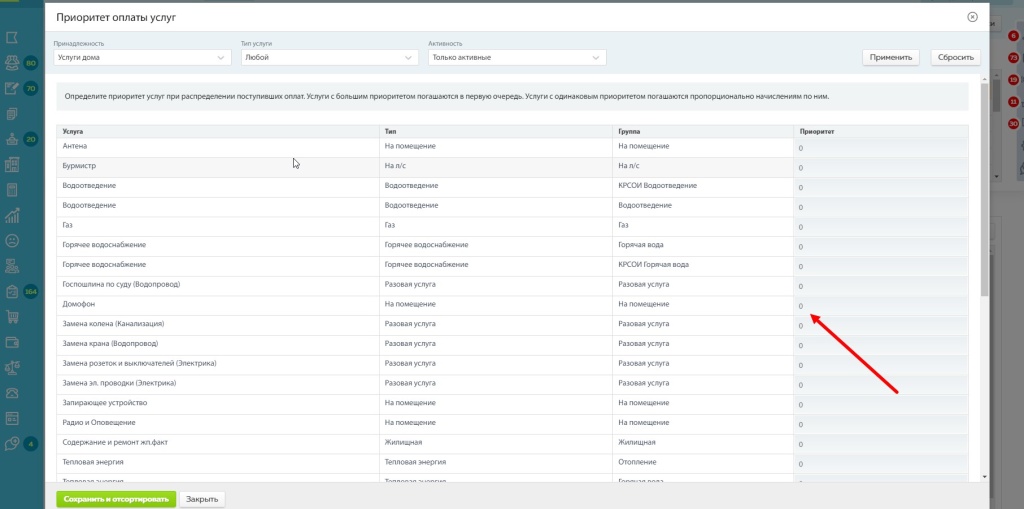Click the red badge showing 19 behind the dialog

pyautogui.click(x=1013, y=79)
